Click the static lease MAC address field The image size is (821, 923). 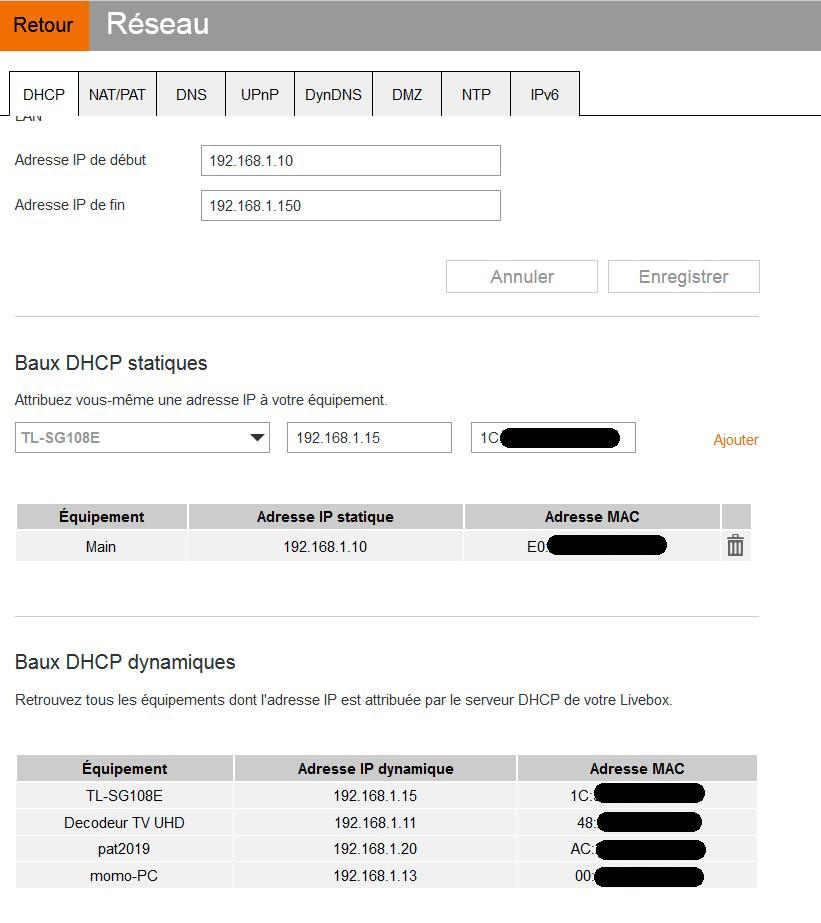pyautogui.click(x=553, y=437)
